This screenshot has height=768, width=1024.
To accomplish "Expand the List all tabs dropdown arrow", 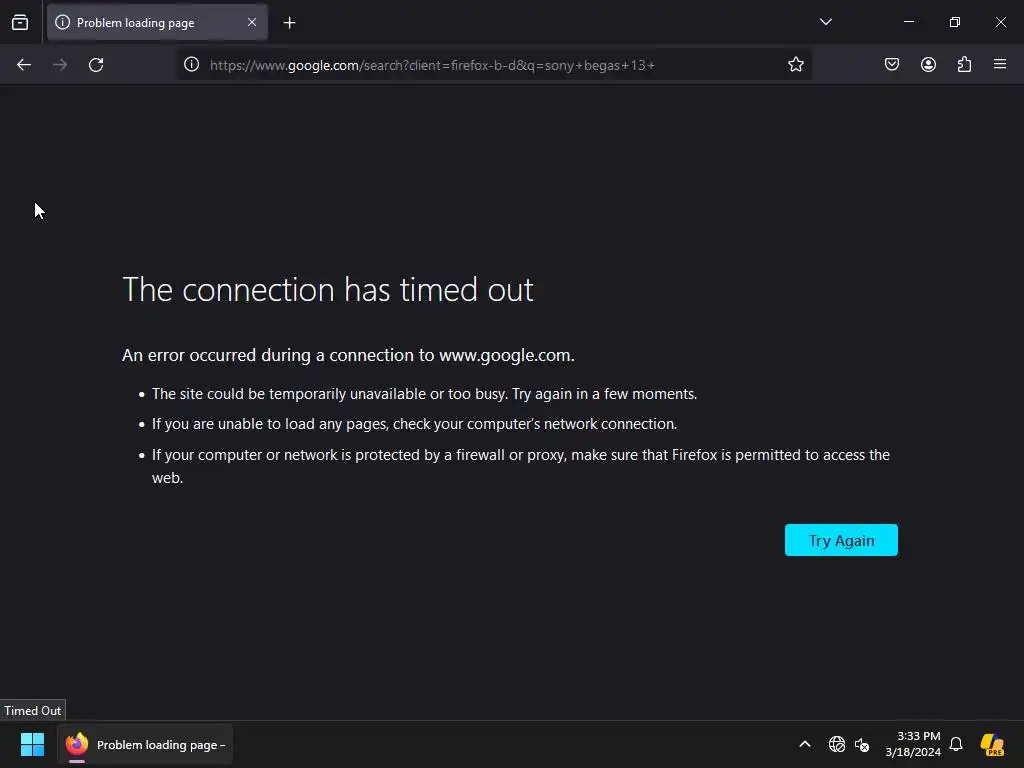I will pos(825,22).
